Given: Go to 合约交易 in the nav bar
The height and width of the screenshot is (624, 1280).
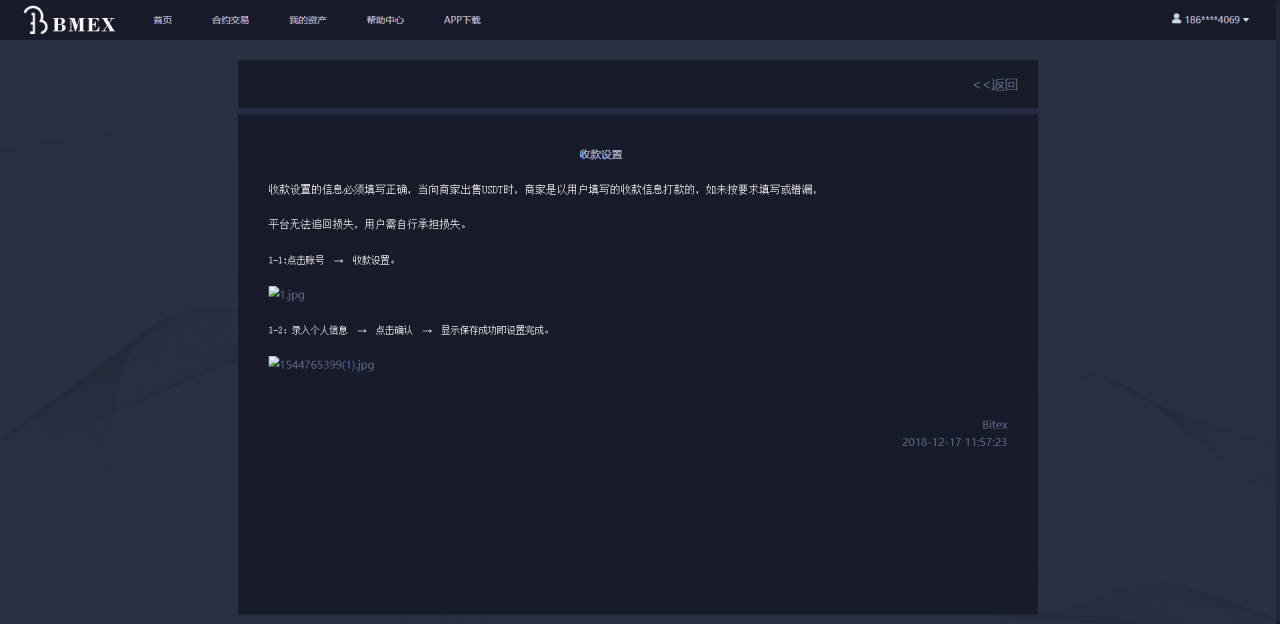Looking at the screenshot, I should [230, 20].
